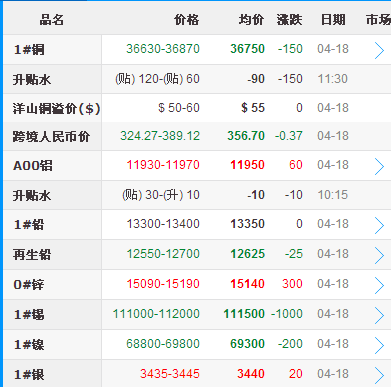Click change value -1000
The image size is (391, 387).
tap(287, 314)
